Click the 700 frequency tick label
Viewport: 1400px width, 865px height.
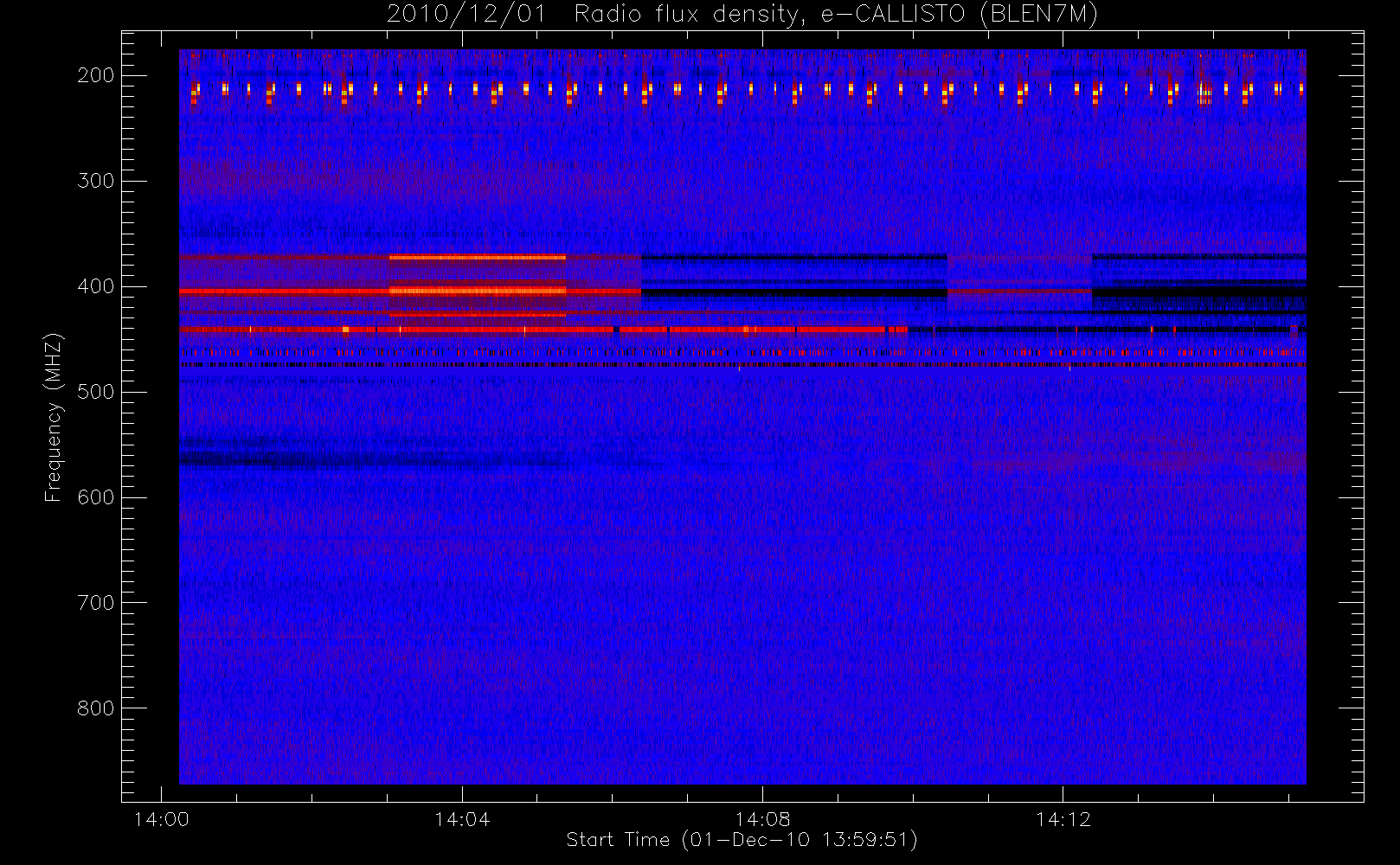[95, 603]
